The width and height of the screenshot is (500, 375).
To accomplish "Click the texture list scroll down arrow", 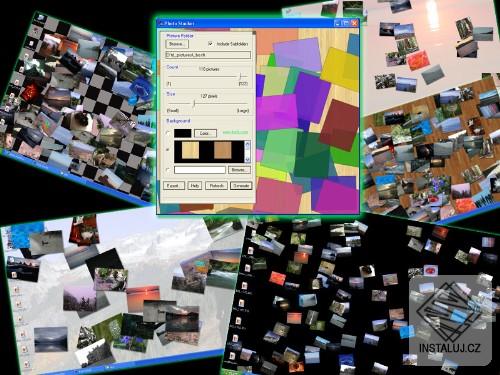I will coord(247,159).
